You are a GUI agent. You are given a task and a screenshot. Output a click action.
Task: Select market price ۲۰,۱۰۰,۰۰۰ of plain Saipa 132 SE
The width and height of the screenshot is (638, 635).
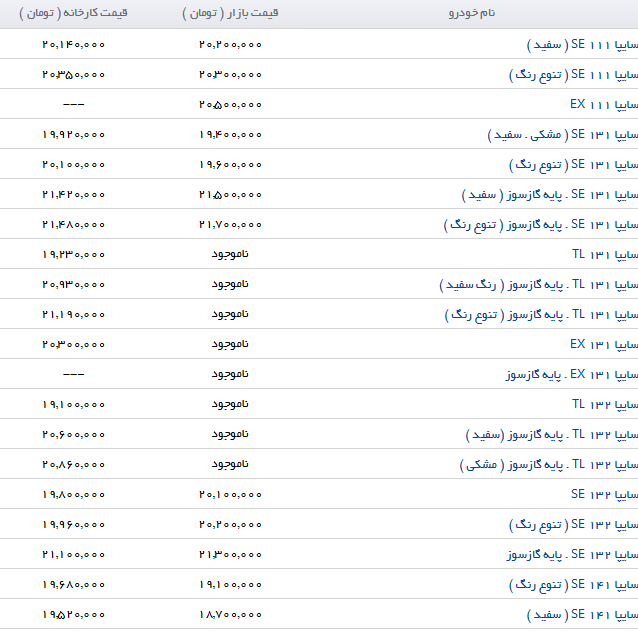pyautogui.click(x=230, y=494)
